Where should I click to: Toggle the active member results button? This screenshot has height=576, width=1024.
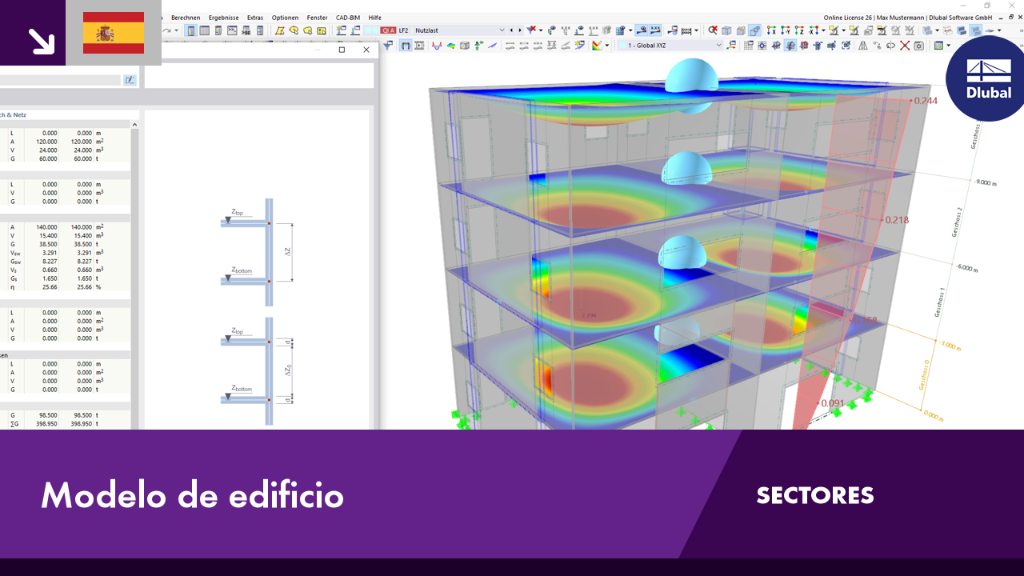pyautogui.click(x=406, y=46)
